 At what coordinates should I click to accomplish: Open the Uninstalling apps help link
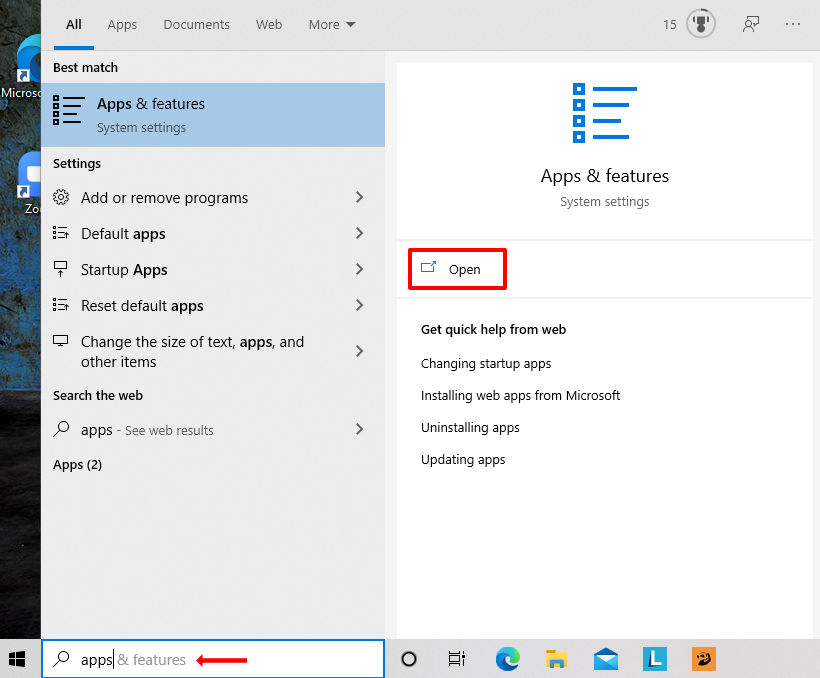pyautogui.click(x=470, y=428)
